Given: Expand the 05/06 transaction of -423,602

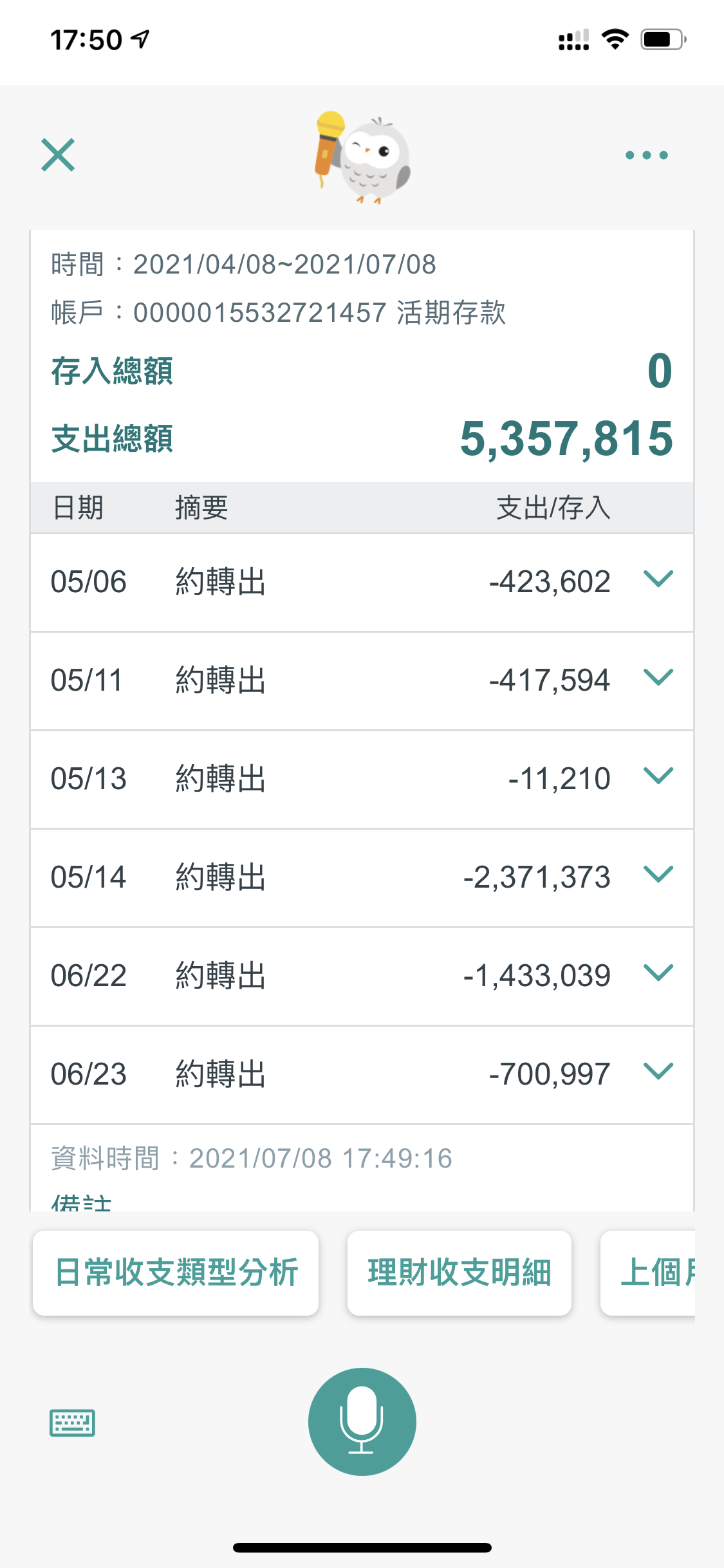Looking at the screenshot, I should (x=658, y=579).
